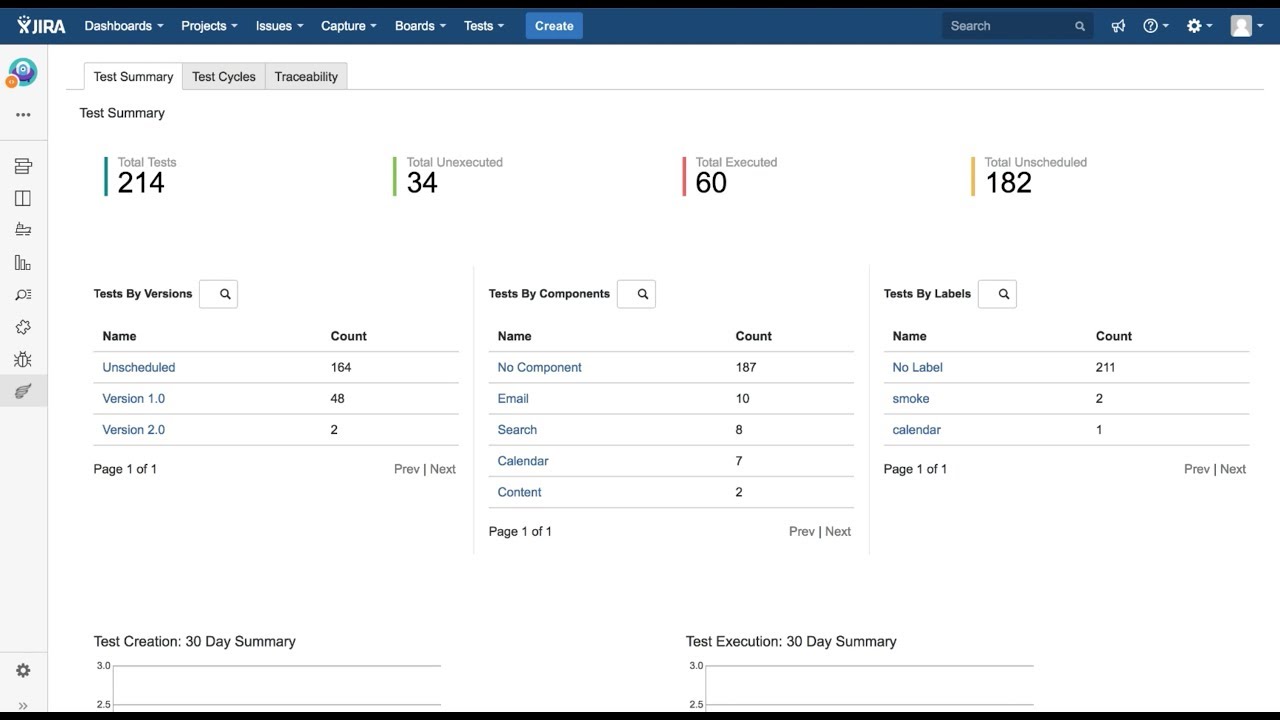This screenshot has height=720, width=1280.
Task: Click the Tests By Components search icon
Action: [637, 294]
